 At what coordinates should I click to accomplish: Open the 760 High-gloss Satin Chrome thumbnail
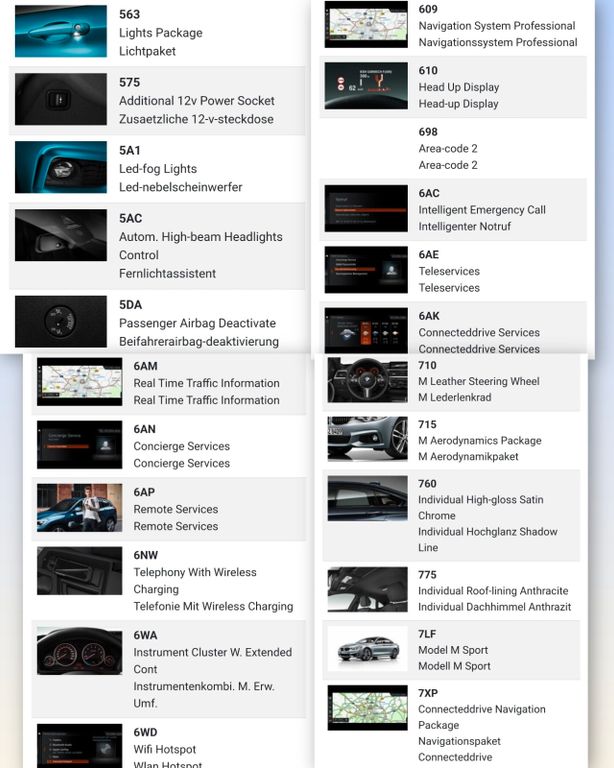pos(367,498)
